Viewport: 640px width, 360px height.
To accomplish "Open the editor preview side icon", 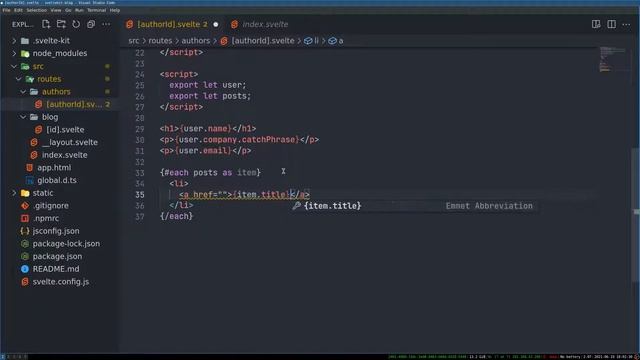I will [596, 24].
